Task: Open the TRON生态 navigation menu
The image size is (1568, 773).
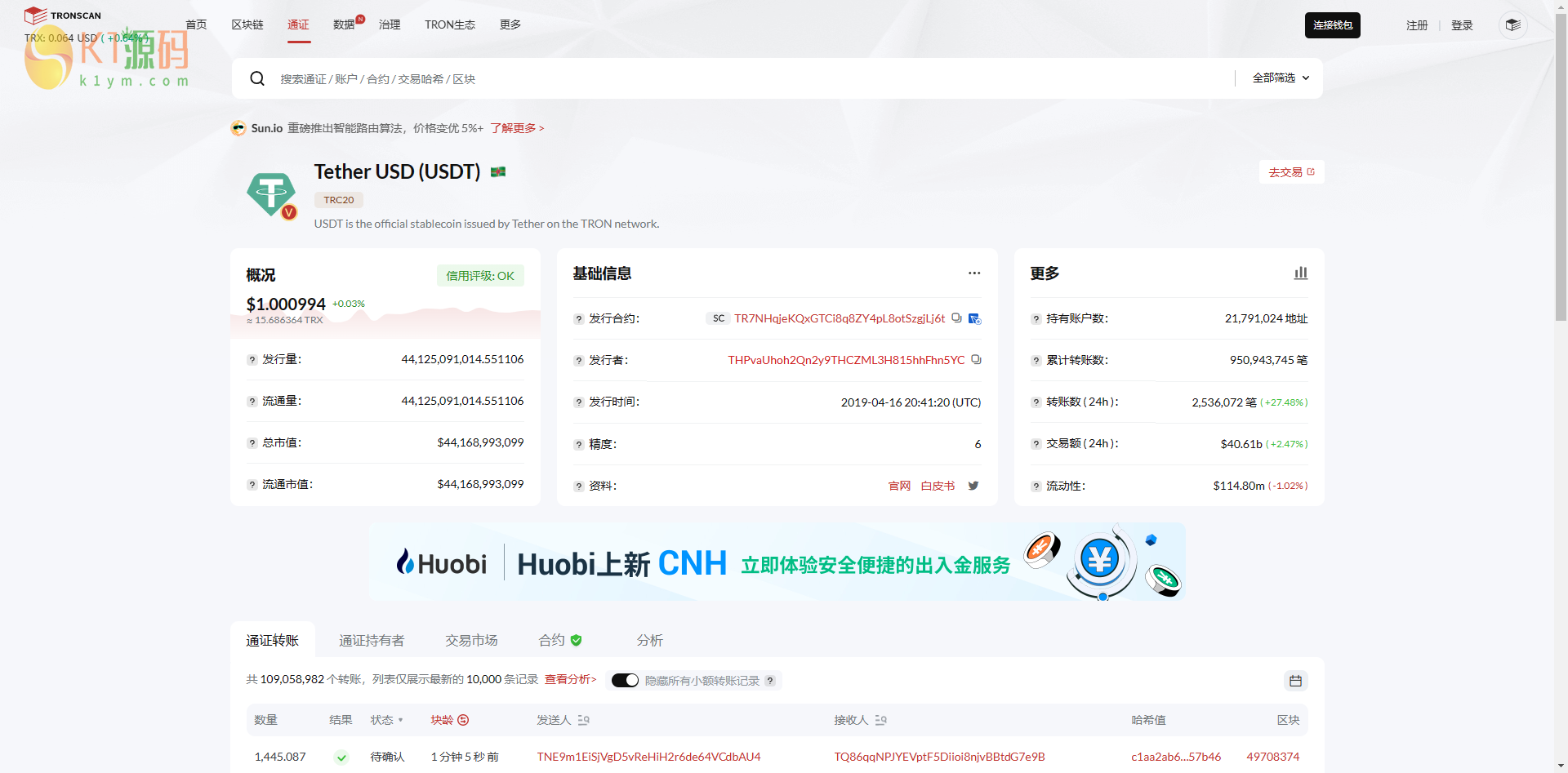Action: 450,24
